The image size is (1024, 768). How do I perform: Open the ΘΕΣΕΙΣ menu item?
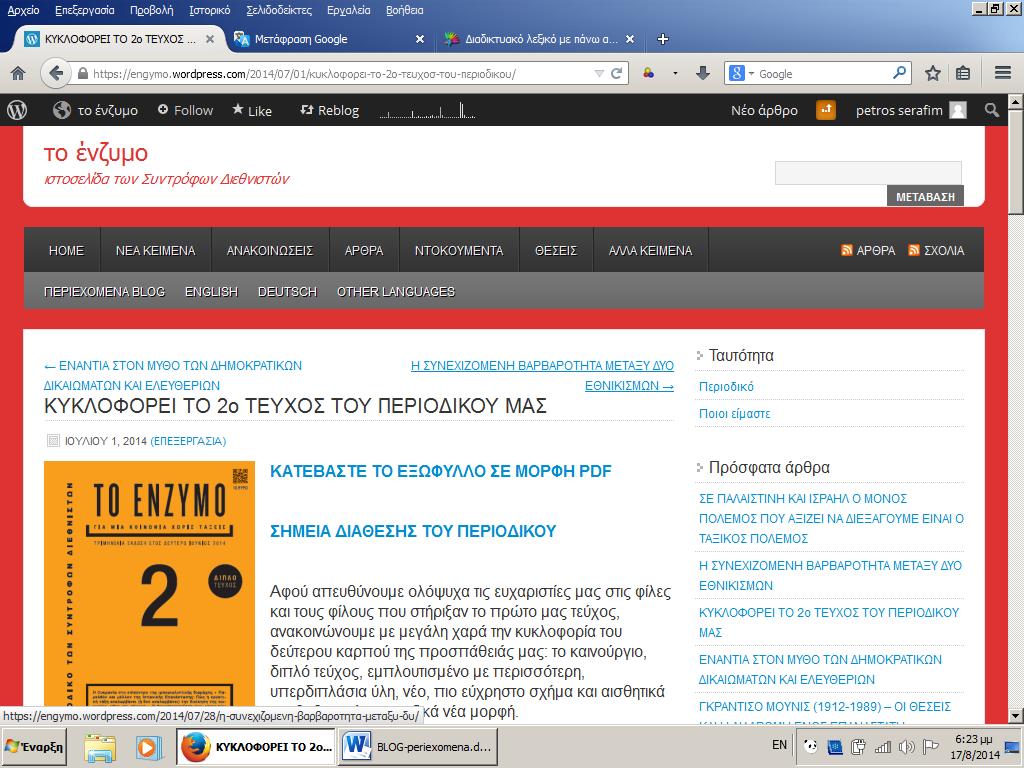click(x=556, y=250)
